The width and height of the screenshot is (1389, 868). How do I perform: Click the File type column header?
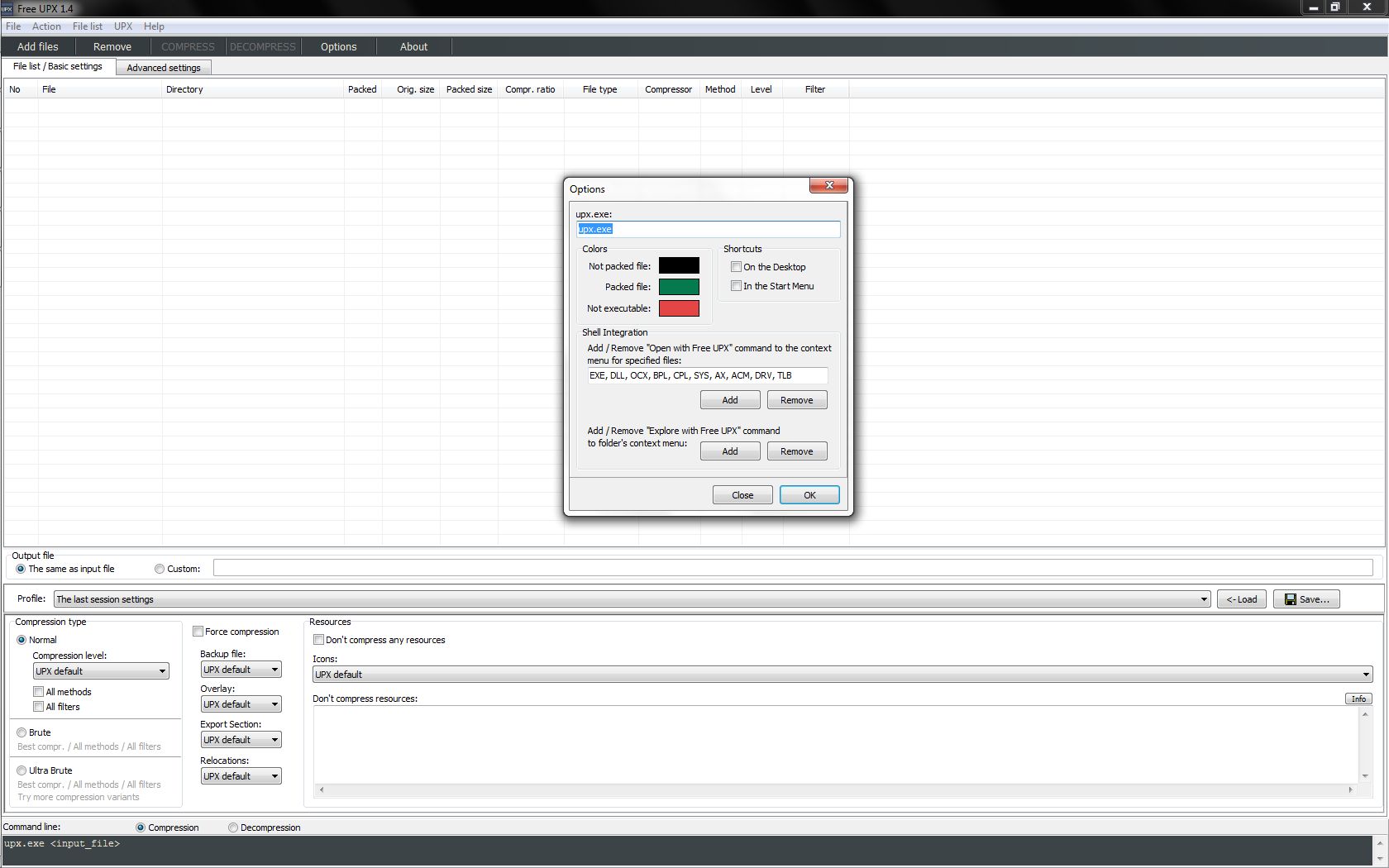[x=600, y=89]
